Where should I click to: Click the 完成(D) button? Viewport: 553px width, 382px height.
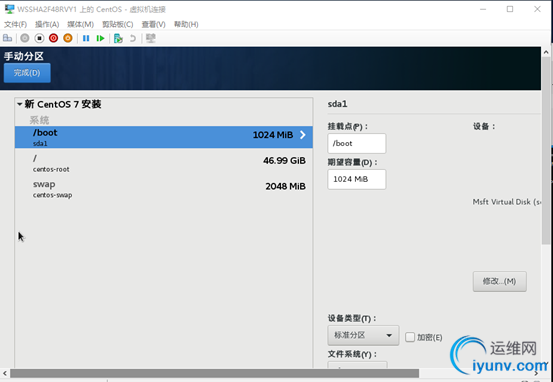point(27,73)
